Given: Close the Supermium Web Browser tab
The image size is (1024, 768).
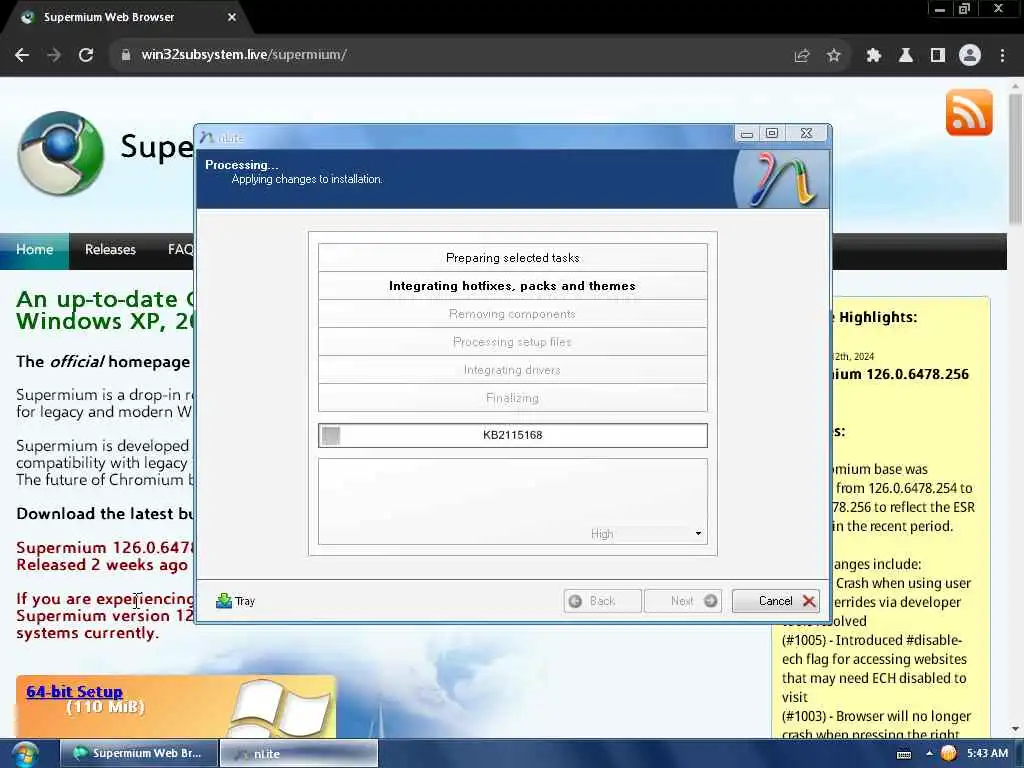Looking at the screenshot, I should point(232,18).
